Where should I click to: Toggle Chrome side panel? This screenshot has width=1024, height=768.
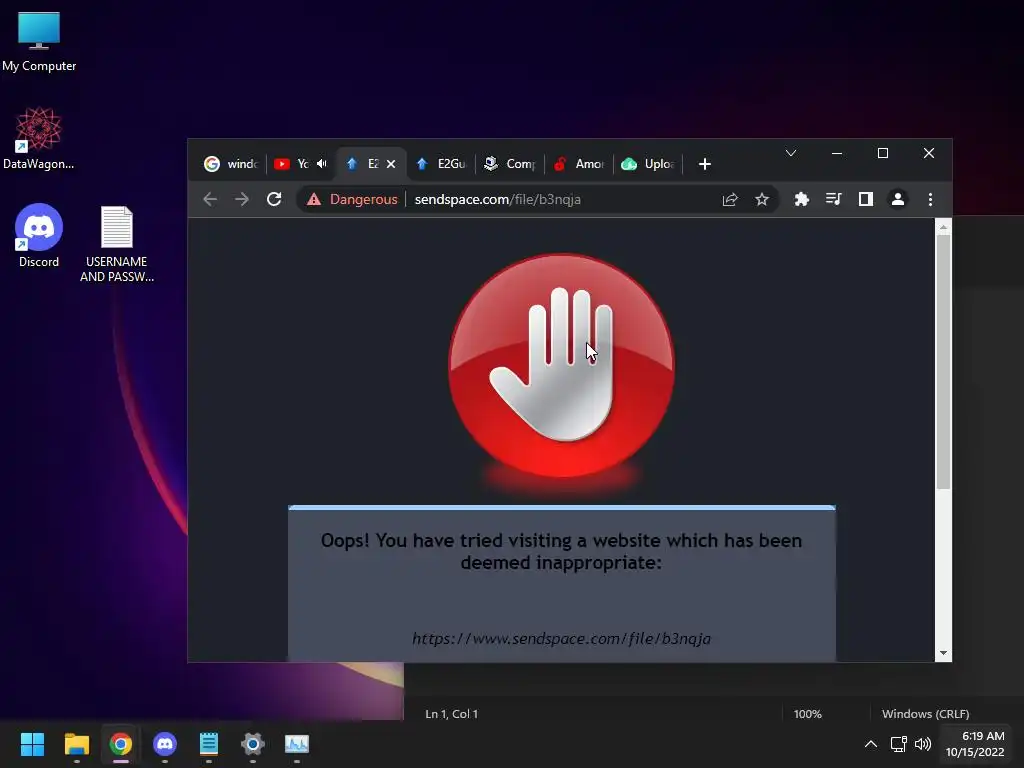(866, 199)
